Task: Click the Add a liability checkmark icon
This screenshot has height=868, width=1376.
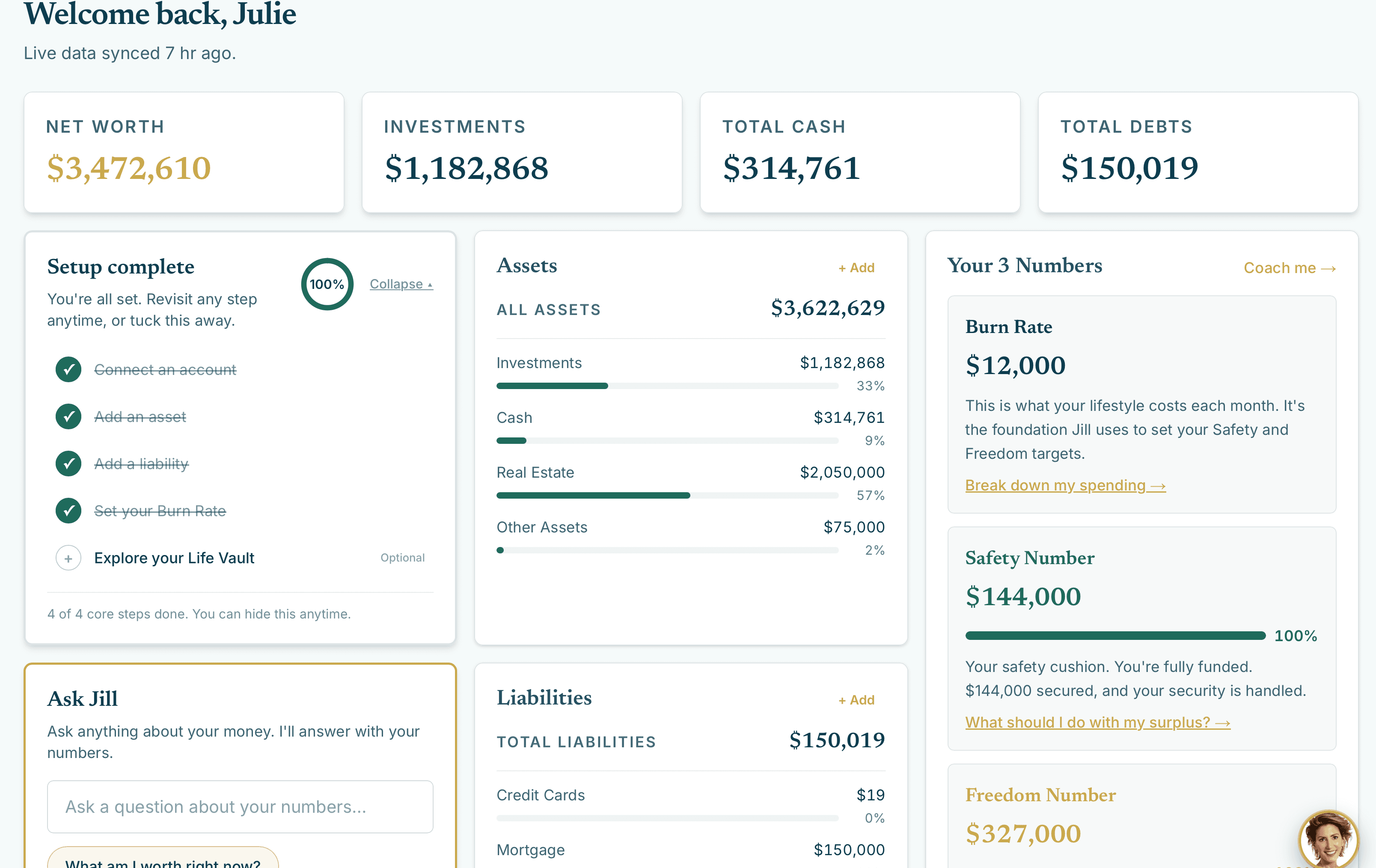Action: tap(68, 464)
